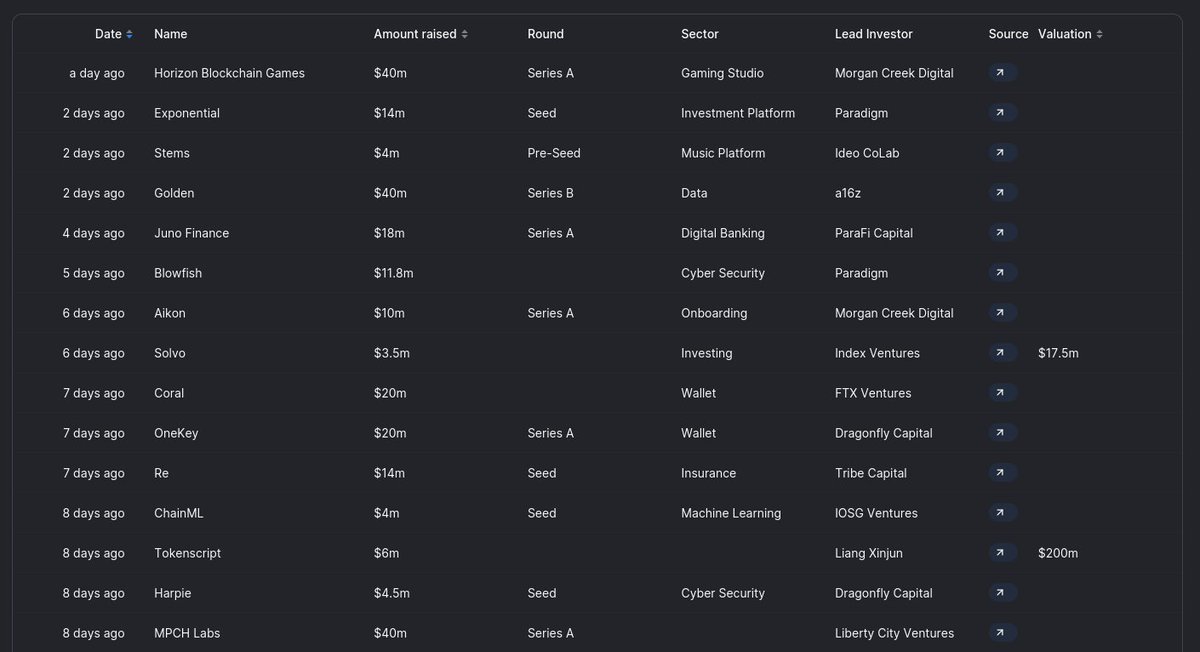Select the Solvo name cell
Image resolution: width=1200 pixels, height=652 pixels.
(170, 353)
